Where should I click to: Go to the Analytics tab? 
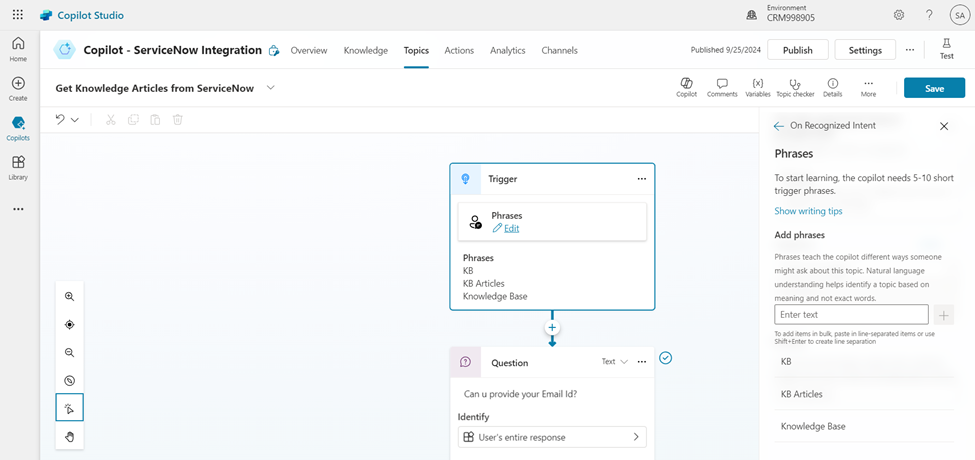pyautogui.click(x=507, y=50)
